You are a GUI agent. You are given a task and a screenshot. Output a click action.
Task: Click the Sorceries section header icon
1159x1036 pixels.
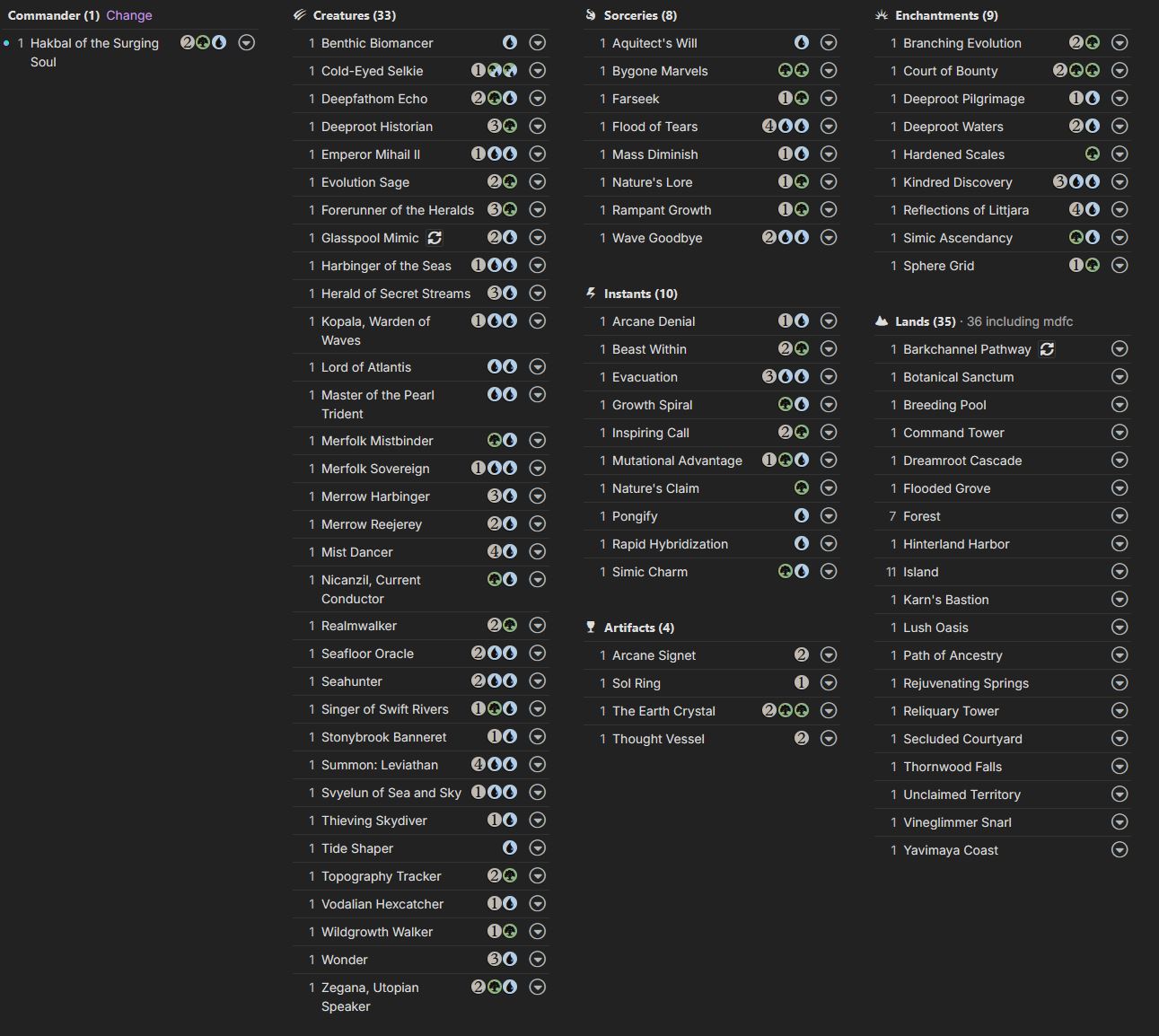pyautogui.click(x=591, y=15)
